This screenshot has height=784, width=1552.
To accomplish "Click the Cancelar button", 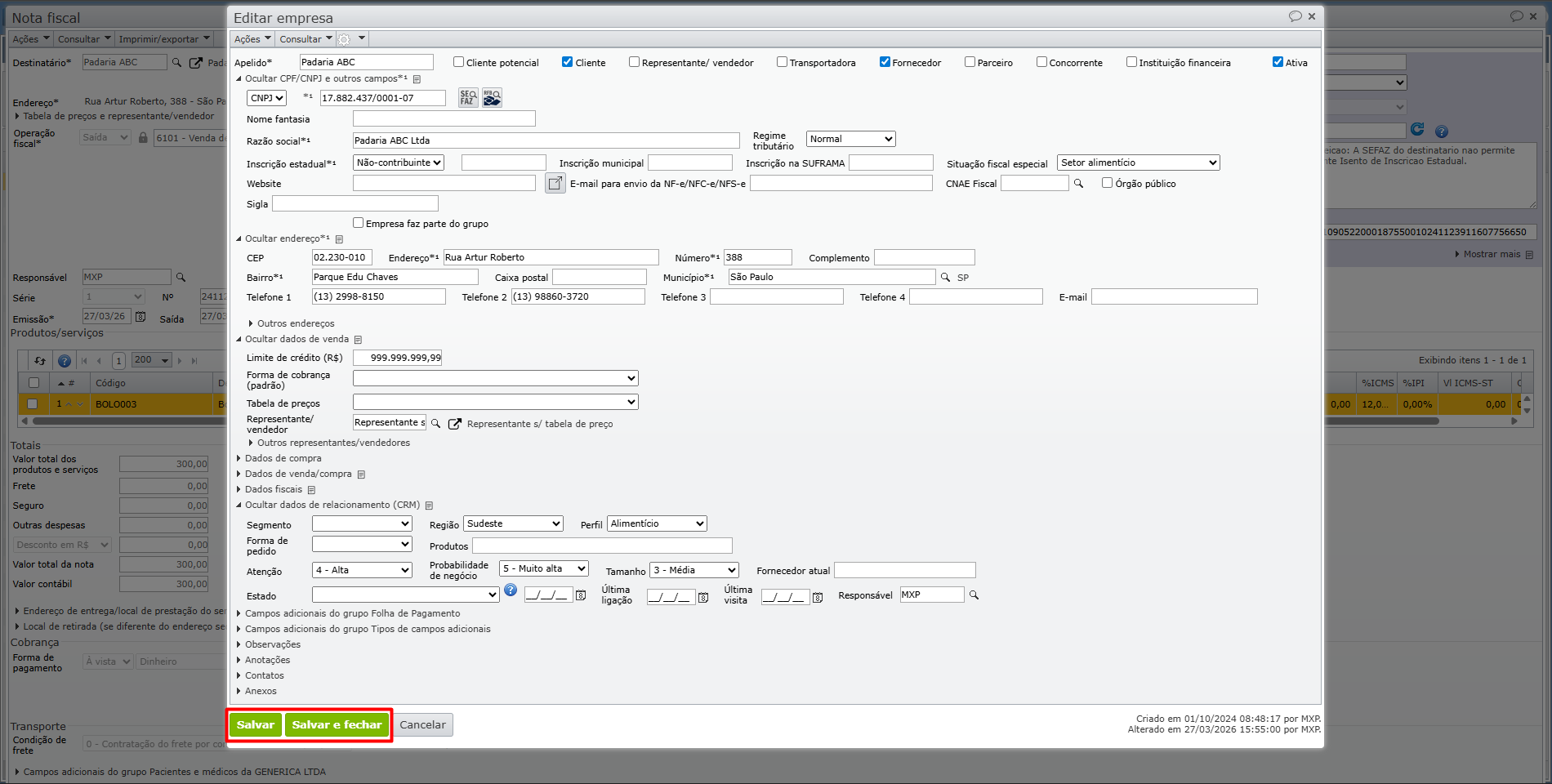I will point(422,725).
